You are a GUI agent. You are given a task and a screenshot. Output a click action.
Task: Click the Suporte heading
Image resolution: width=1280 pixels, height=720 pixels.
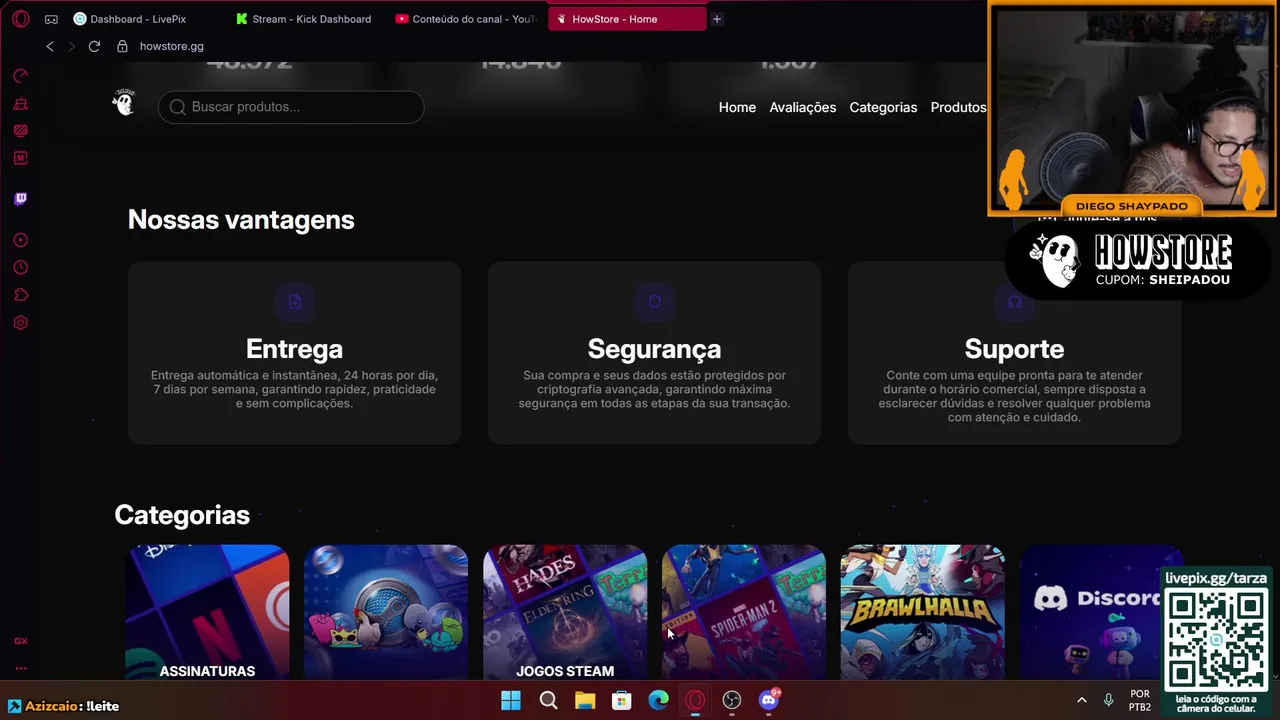pos(1014,348)
